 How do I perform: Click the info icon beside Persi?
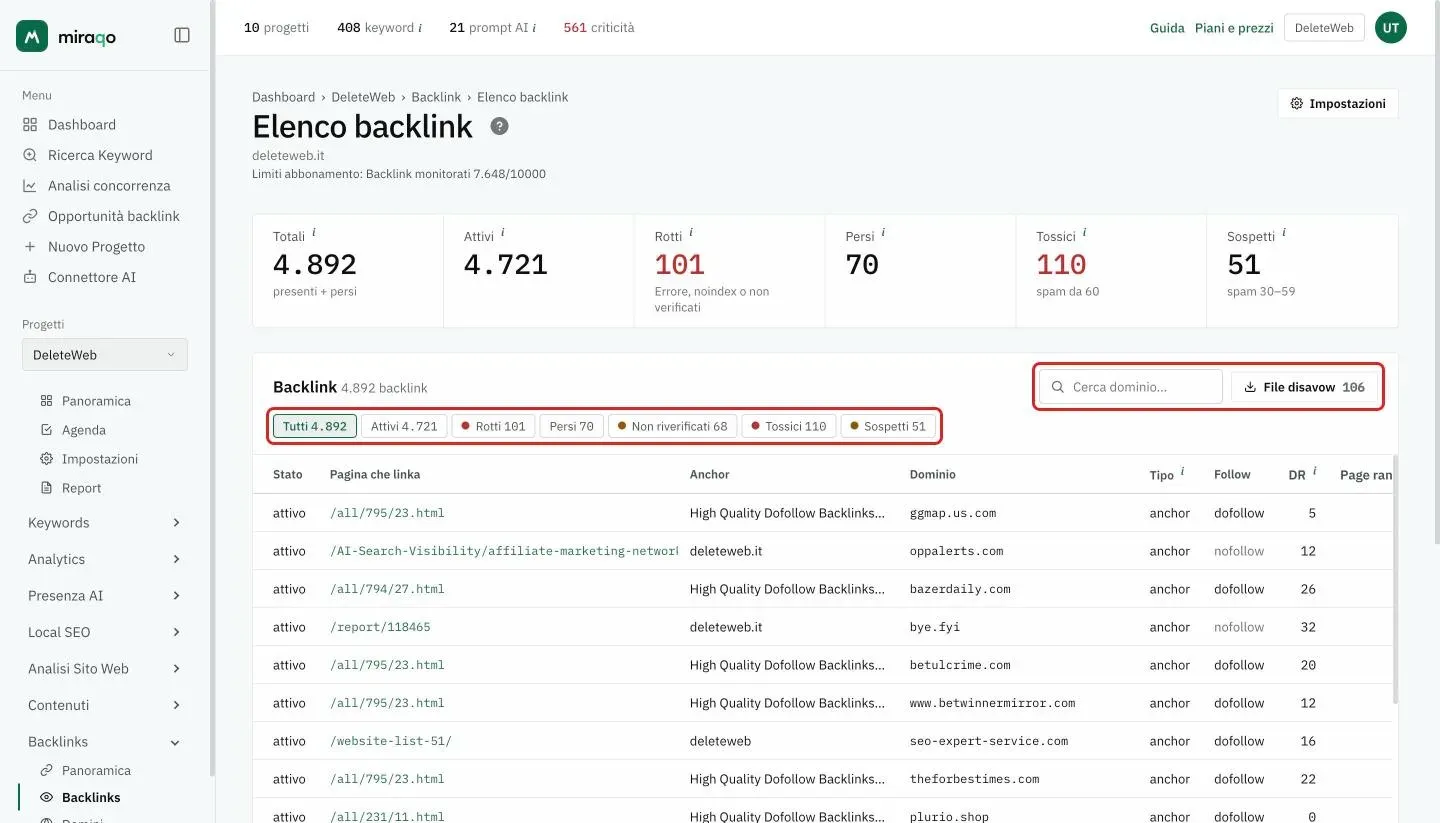[x=883, y=232]
